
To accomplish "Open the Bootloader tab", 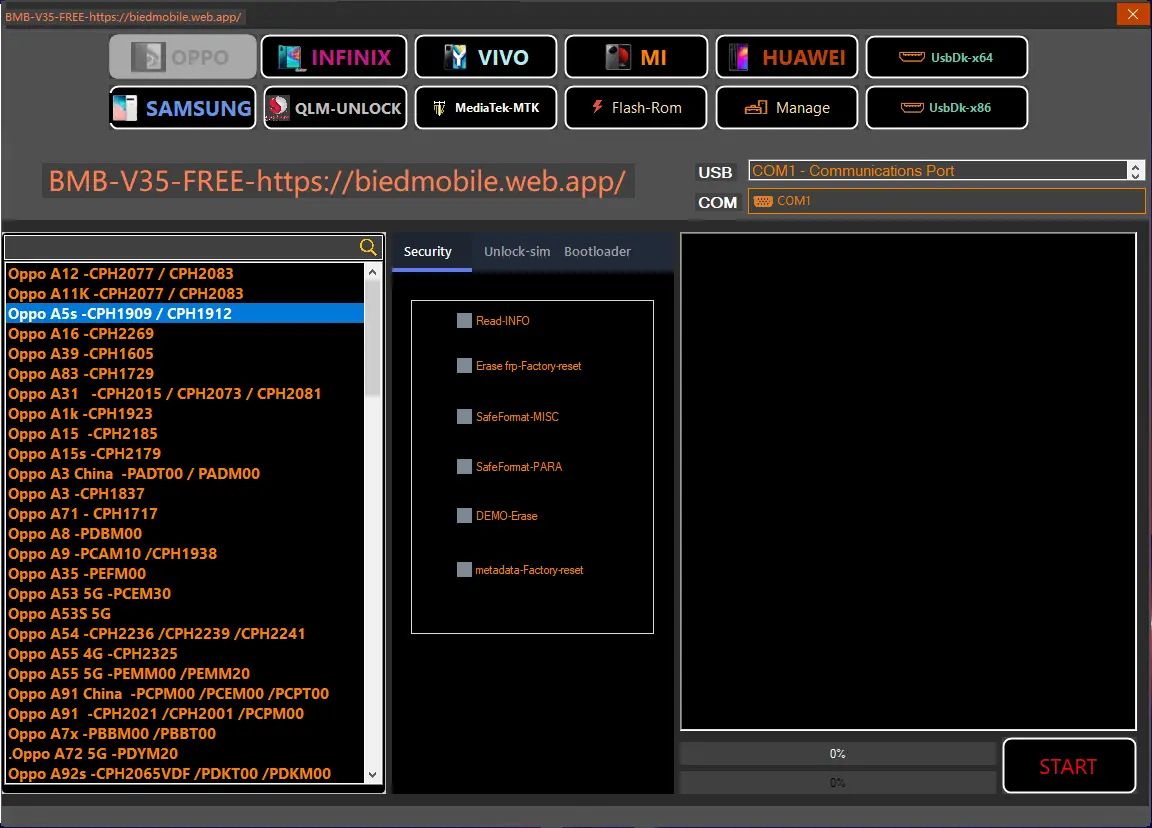I will click(597, 251).
